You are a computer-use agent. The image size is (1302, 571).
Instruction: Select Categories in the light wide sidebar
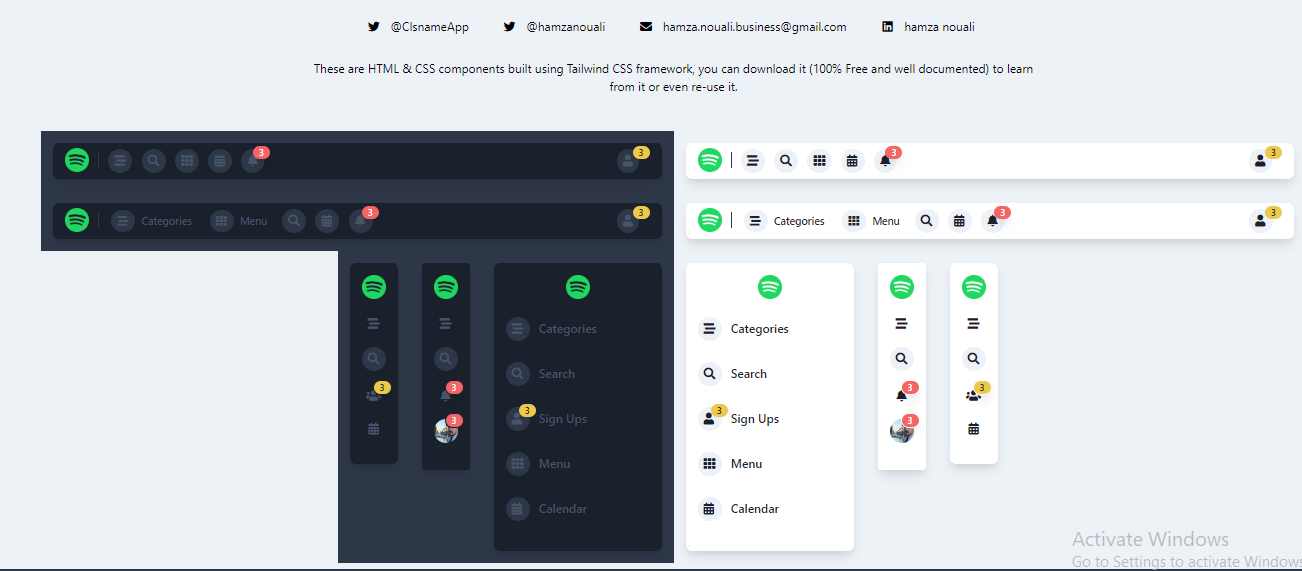point(744,329)
